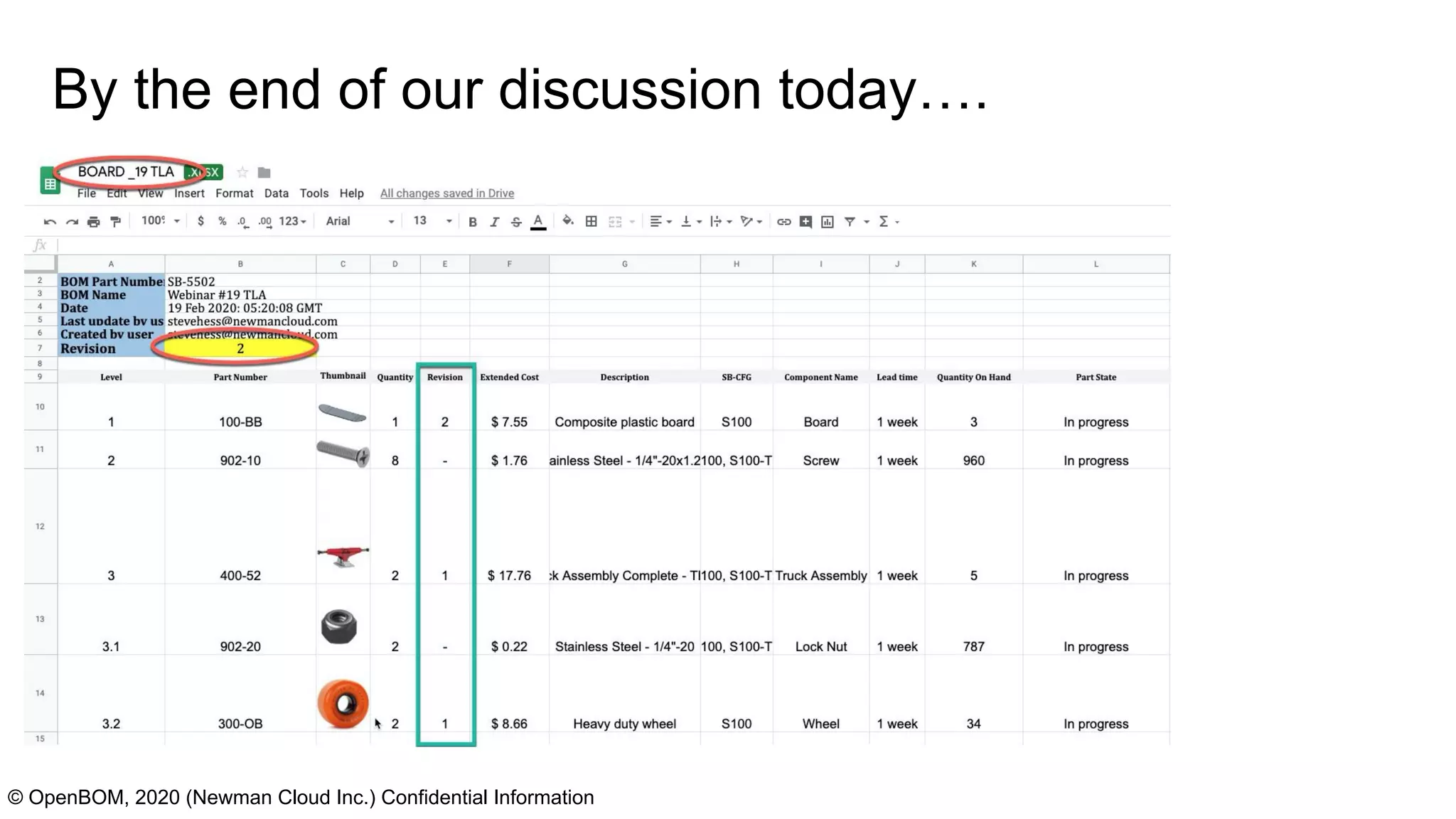Click the Google Sheets home icon
Image resolution: width=1456 pixels, height=819 pixels.
tap(49, 181)
